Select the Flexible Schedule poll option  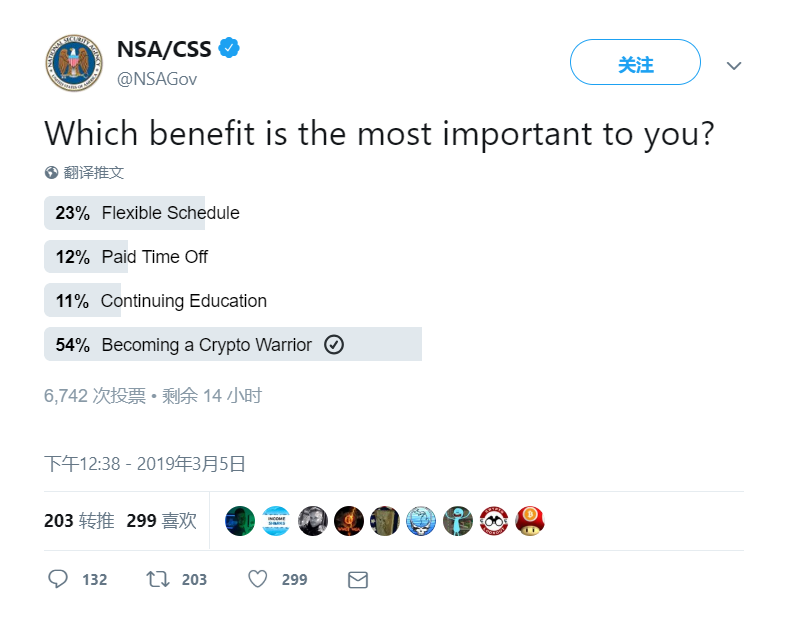click(x=233, y=213)
